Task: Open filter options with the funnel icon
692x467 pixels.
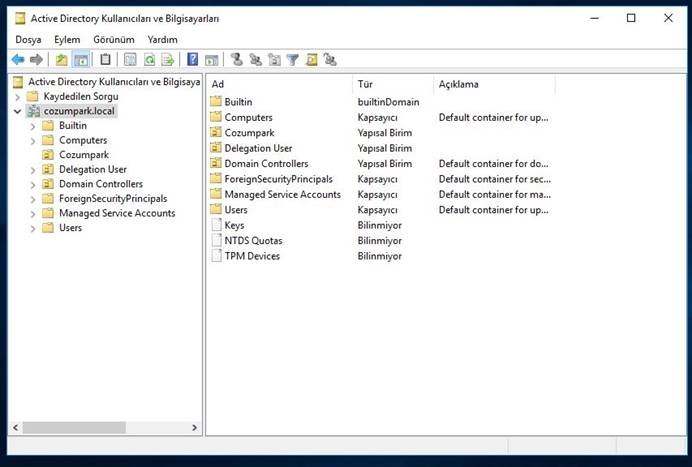Action: pyautogui.click(x=293, y=59)
